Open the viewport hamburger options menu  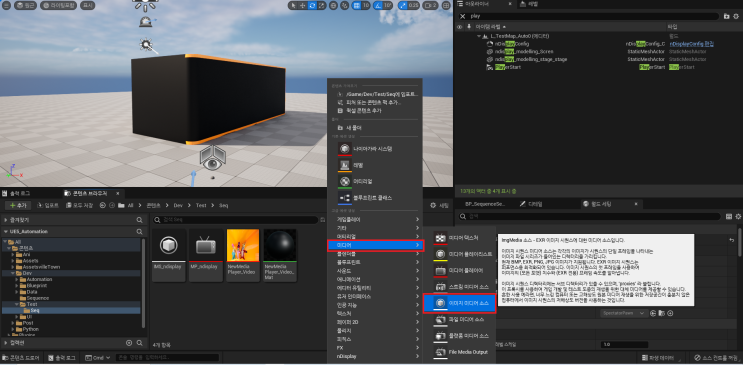pos(6,5)
